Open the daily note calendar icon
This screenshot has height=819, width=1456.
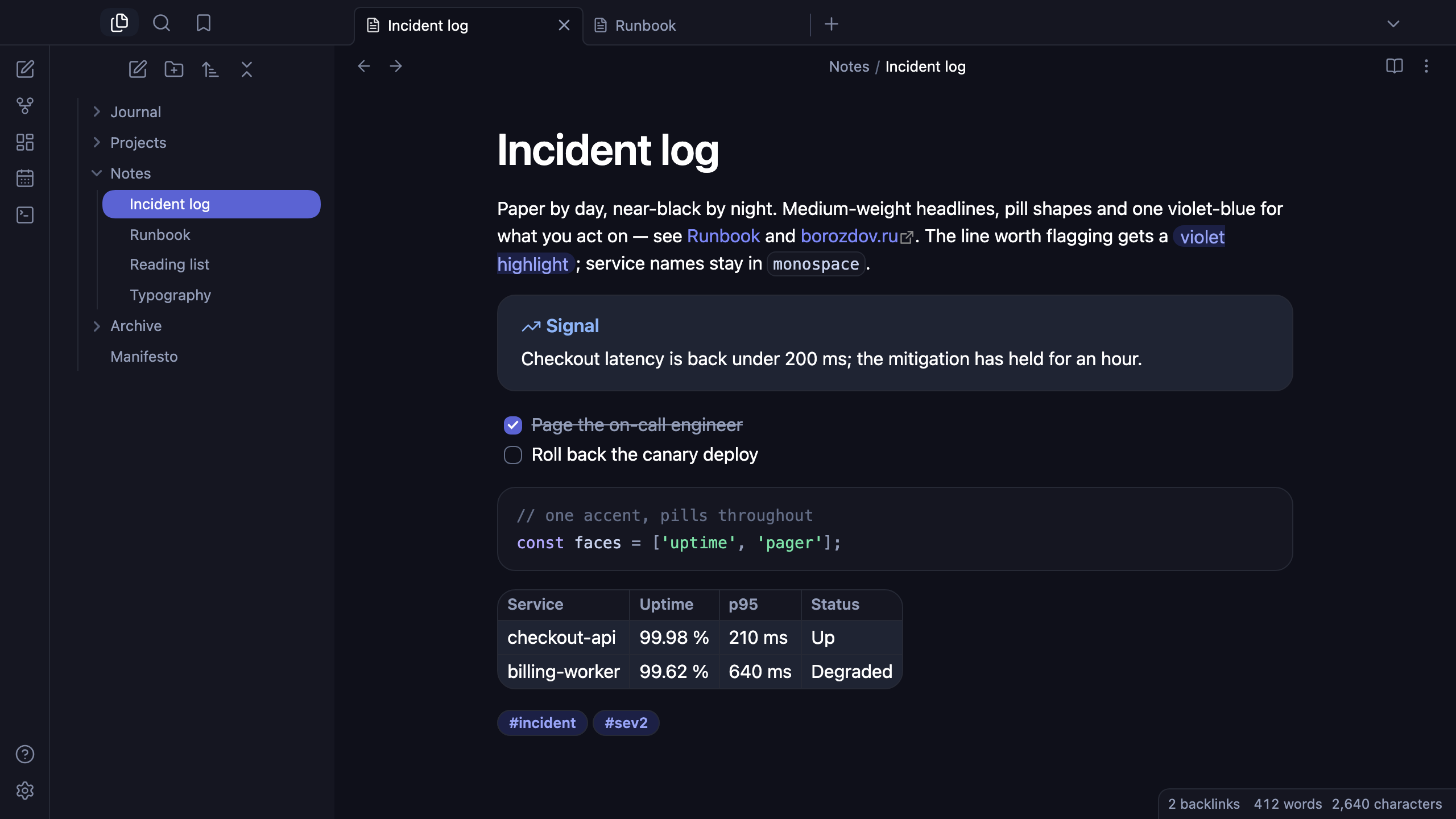tap(25, 179)
